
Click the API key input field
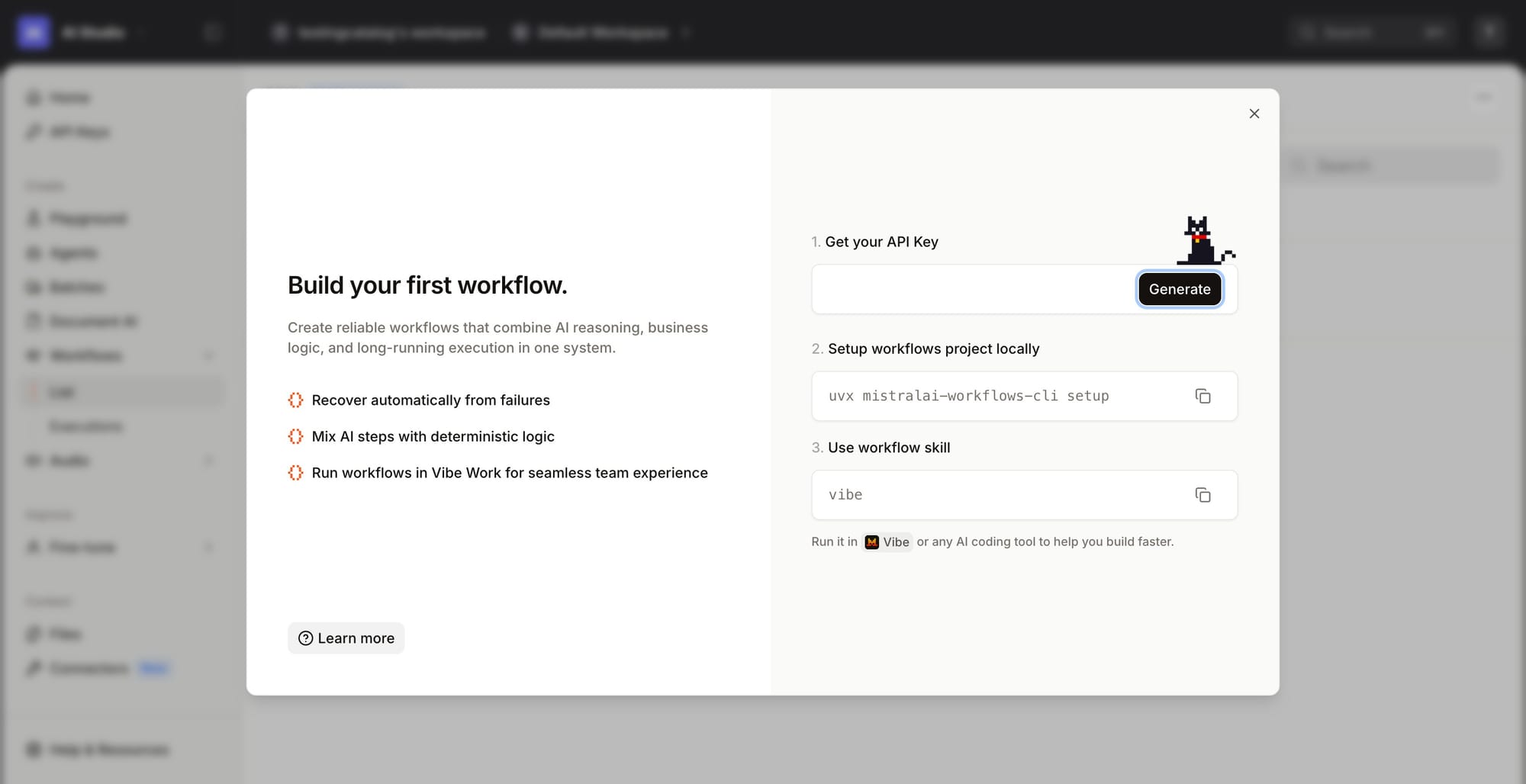click(x=969, y=289)
